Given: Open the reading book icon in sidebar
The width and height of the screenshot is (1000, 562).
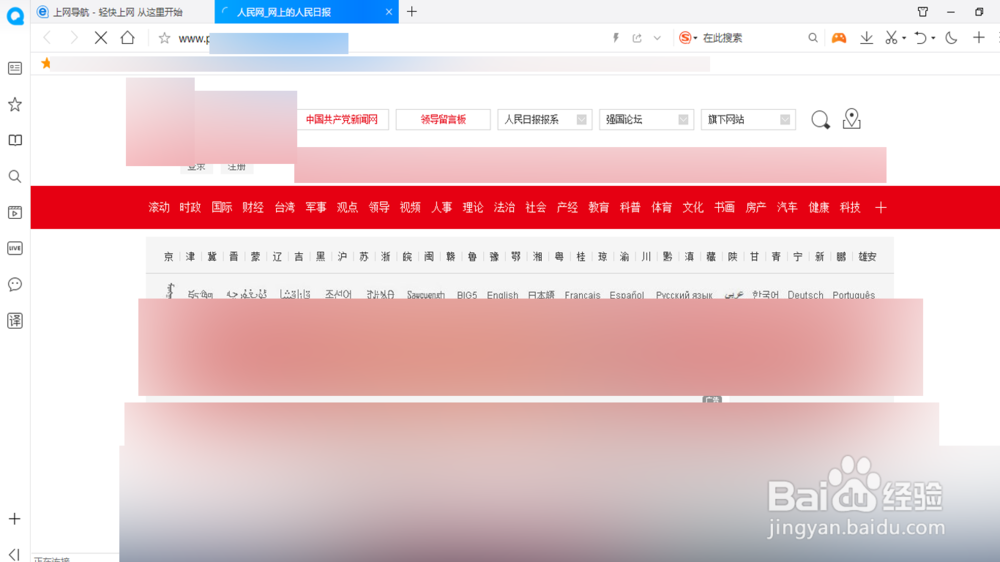Looking at the screenshot, I should pyautogui.click(x=15, y=140).
